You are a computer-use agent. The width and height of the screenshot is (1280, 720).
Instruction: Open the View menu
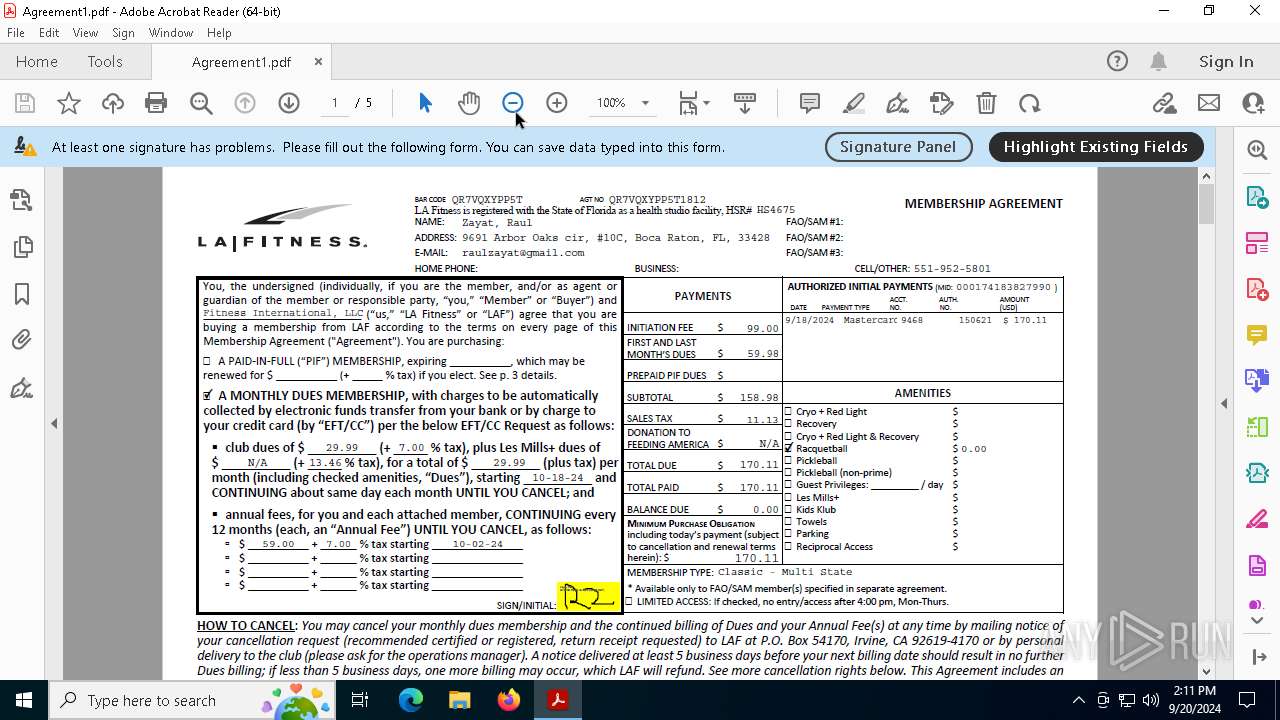point(85,33)
